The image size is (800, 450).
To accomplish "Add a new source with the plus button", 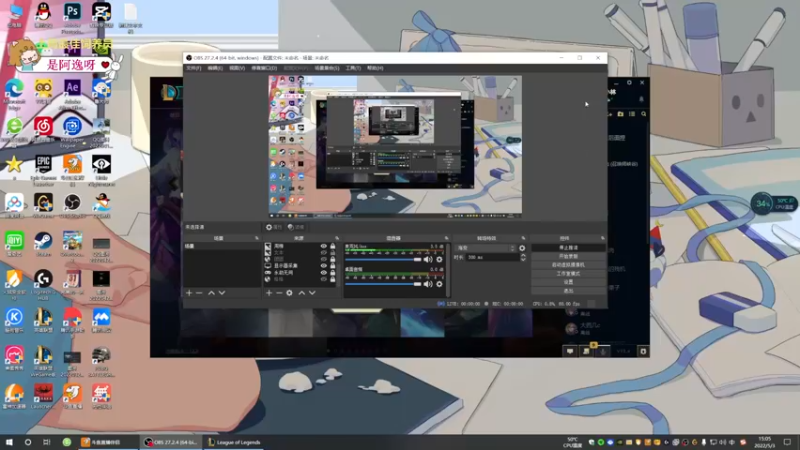I will tap(269, 293).
